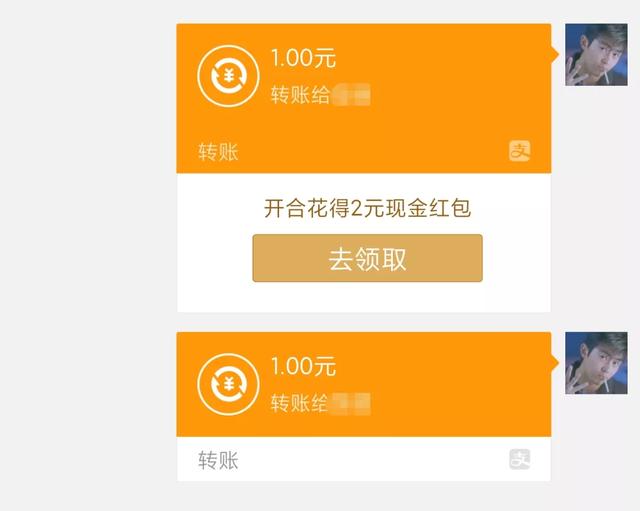Select the second 转账给 recipient text
This screenshot has height=511, width=640.
pos(300,403)
